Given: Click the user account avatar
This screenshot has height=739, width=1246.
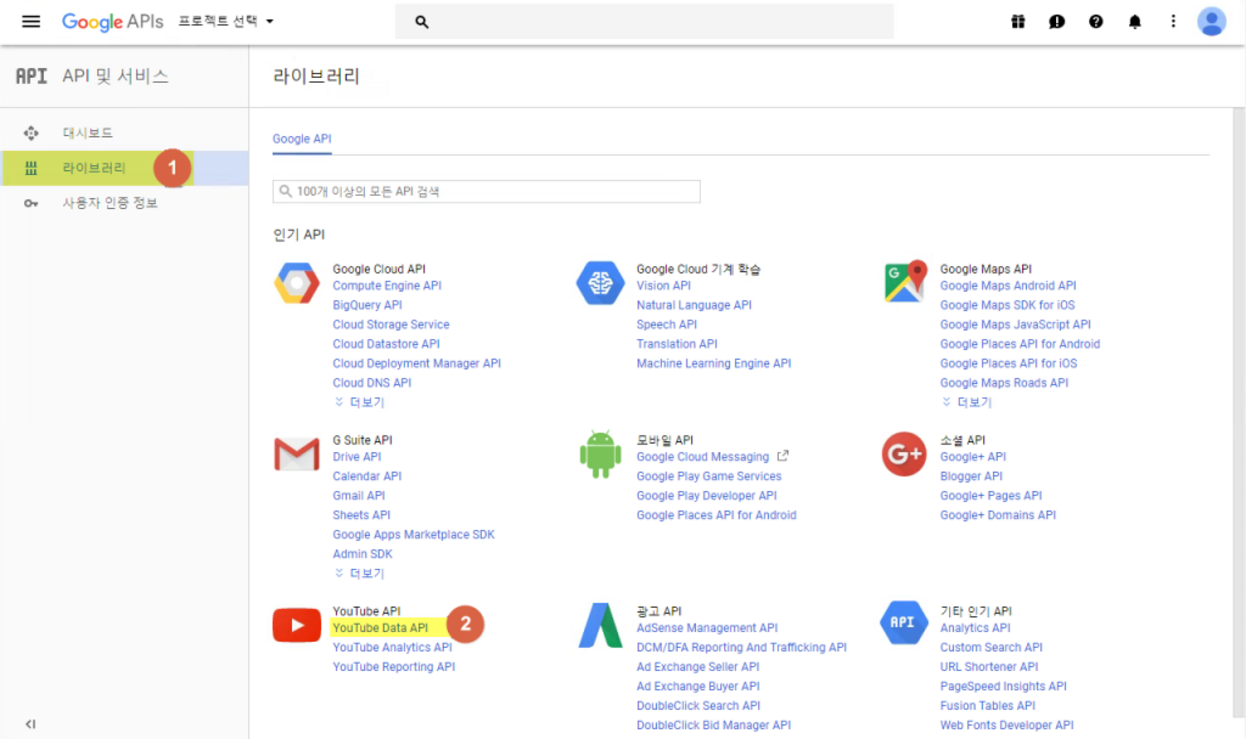Looking at the screenshot, I should pyautogui.click(x=1211, y=22).
